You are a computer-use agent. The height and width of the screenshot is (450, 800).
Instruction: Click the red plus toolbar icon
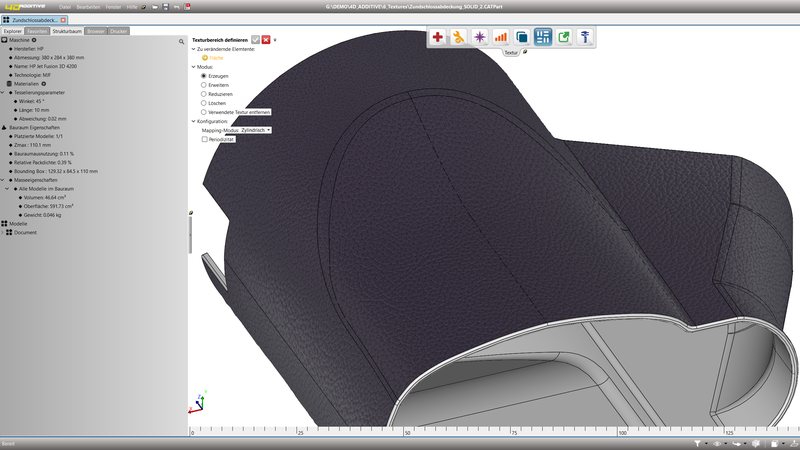[x=438, y=37]
